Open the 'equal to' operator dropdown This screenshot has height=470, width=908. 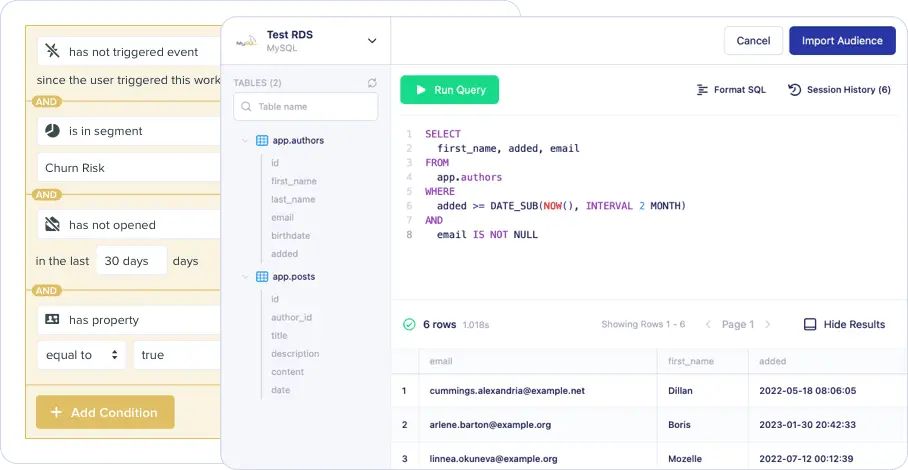point(81,355)
